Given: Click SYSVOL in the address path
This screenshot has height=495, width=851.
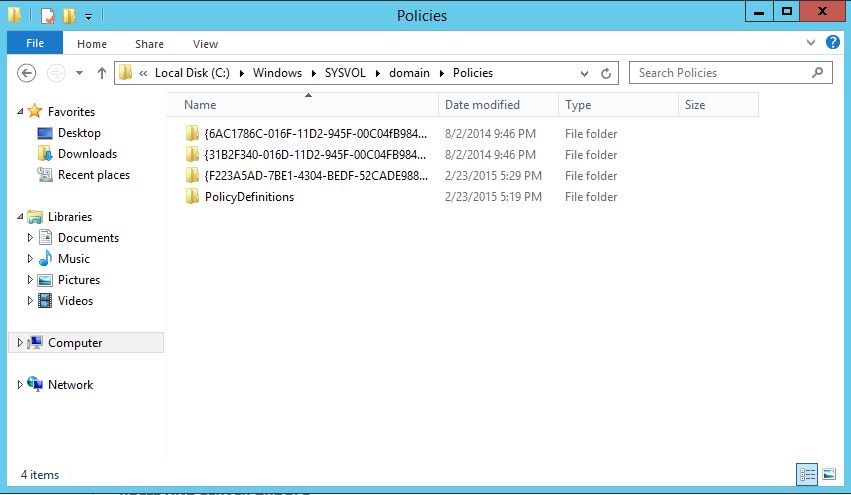Looking at the screenshot, I should pyautogui.click(x=345, y=73).
